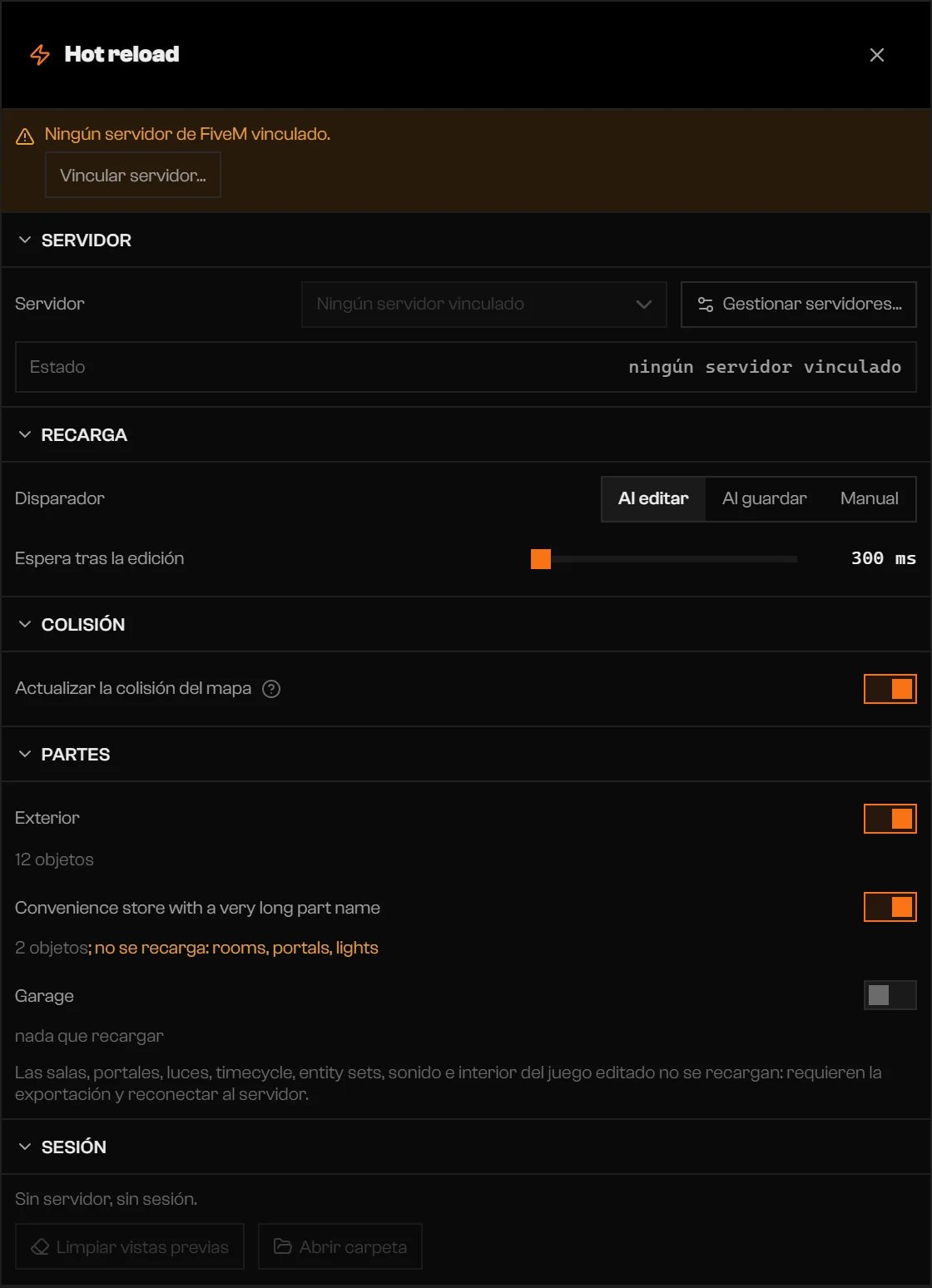Click 'no se recarga: rooms, portals, lights' warning

(236, 948)
